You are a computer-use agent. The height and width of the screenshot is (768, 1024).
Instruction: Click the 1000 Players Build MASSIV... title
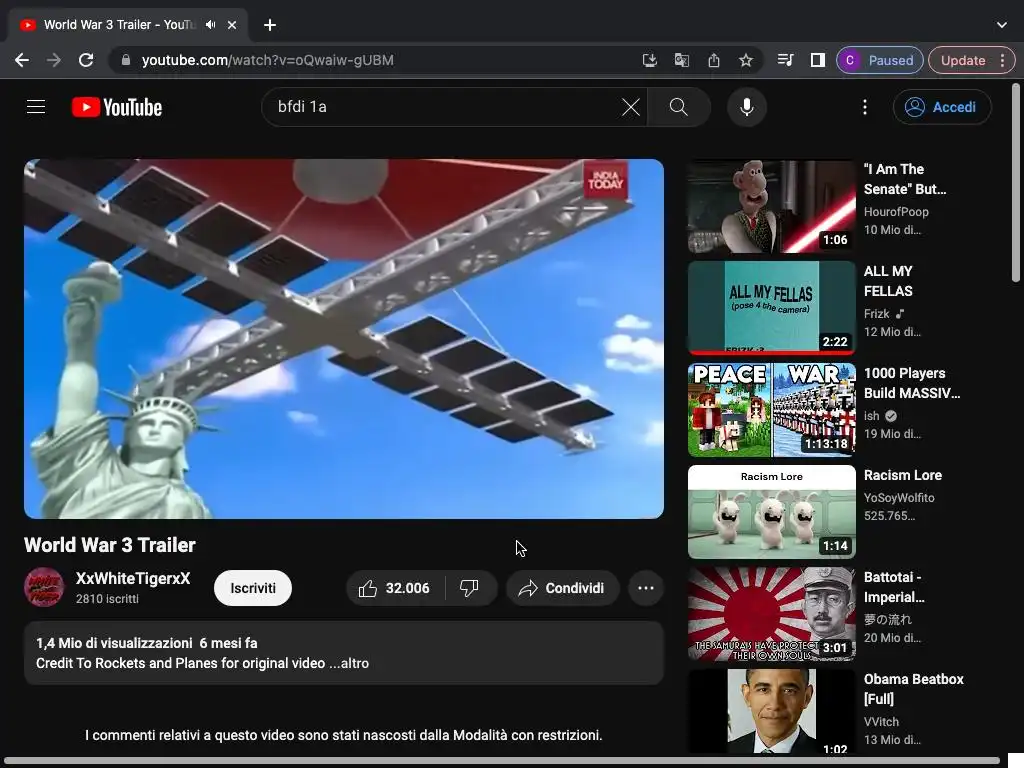click(x=912, y=383)
